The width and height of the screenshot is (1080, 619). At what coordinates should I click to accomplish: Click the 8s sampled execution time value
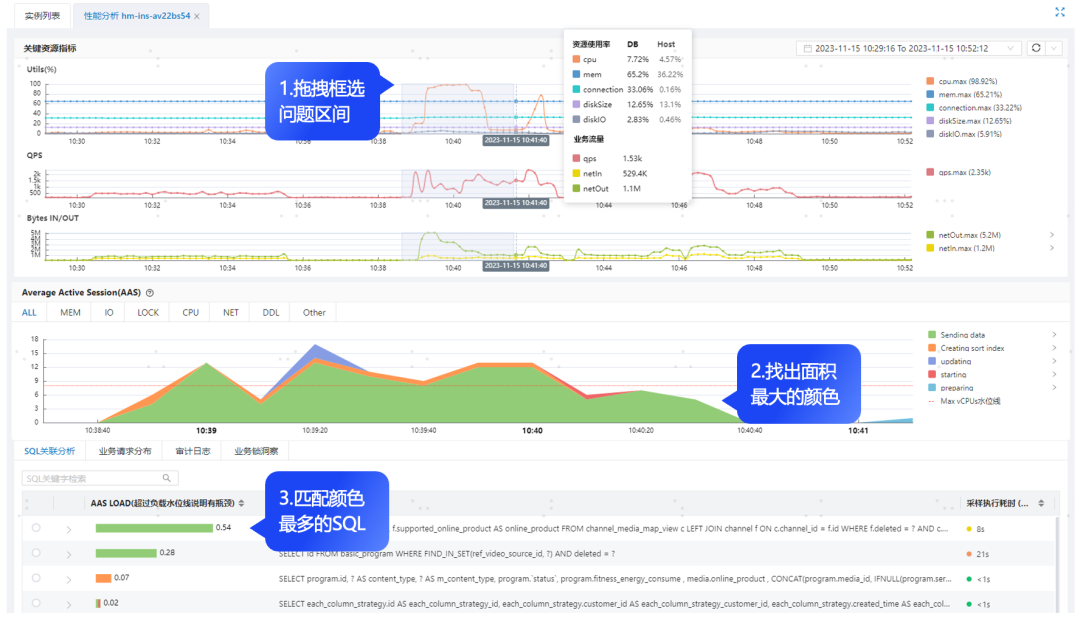(x=980, y=529)
